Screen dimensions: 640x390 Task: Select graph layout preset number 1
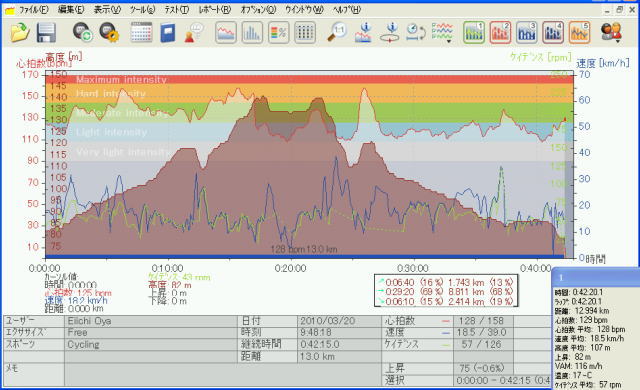point(474,32)
